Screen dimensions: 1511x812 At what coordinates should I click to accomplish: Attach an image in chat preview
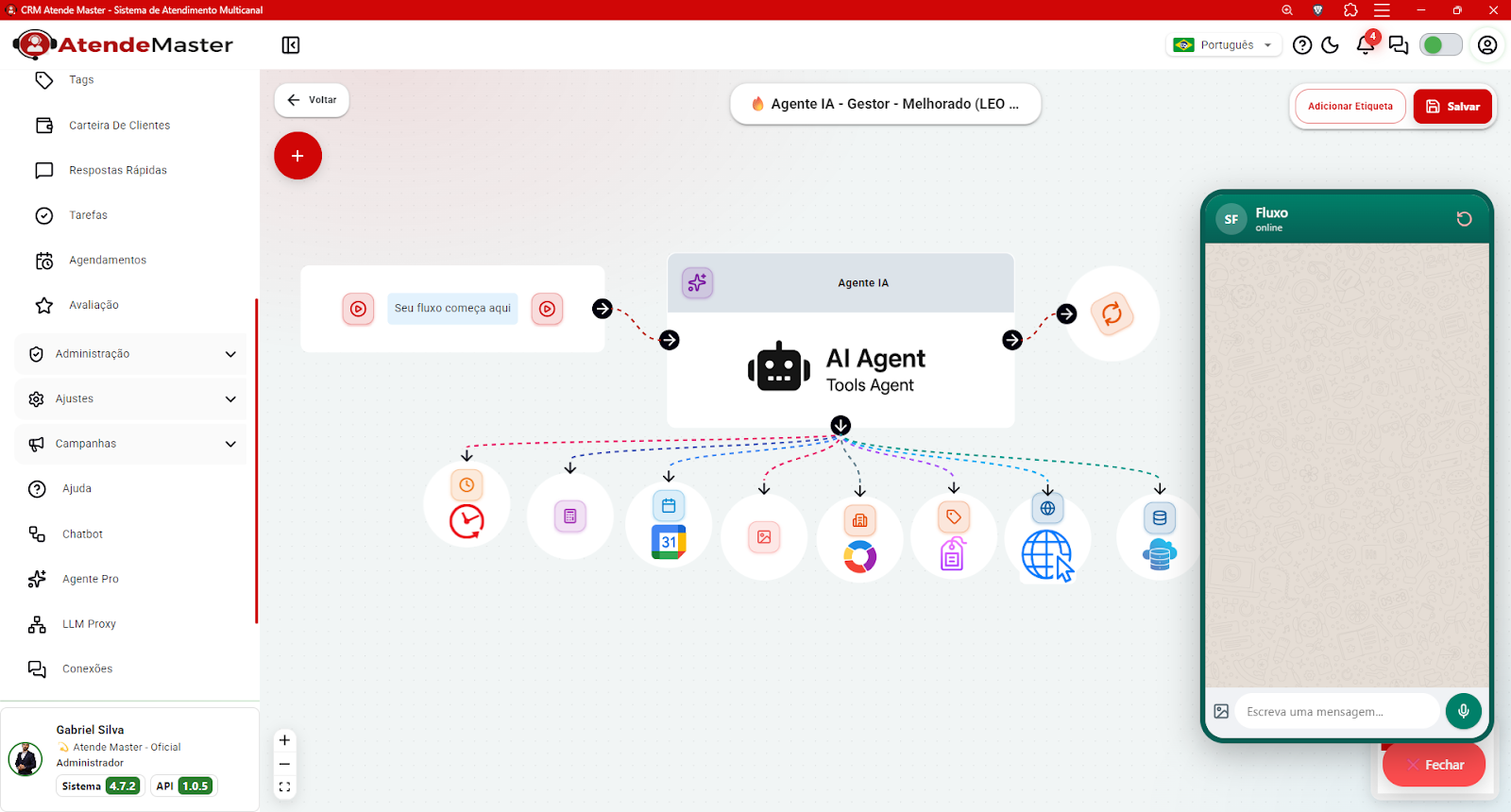click(x=1221, y=711)
